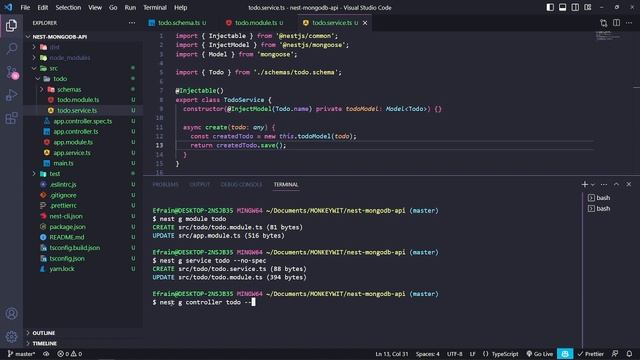Click Spaces: 4 indentation setting
The height and width of the screenshot is (360, 640).
click(427, 354)
